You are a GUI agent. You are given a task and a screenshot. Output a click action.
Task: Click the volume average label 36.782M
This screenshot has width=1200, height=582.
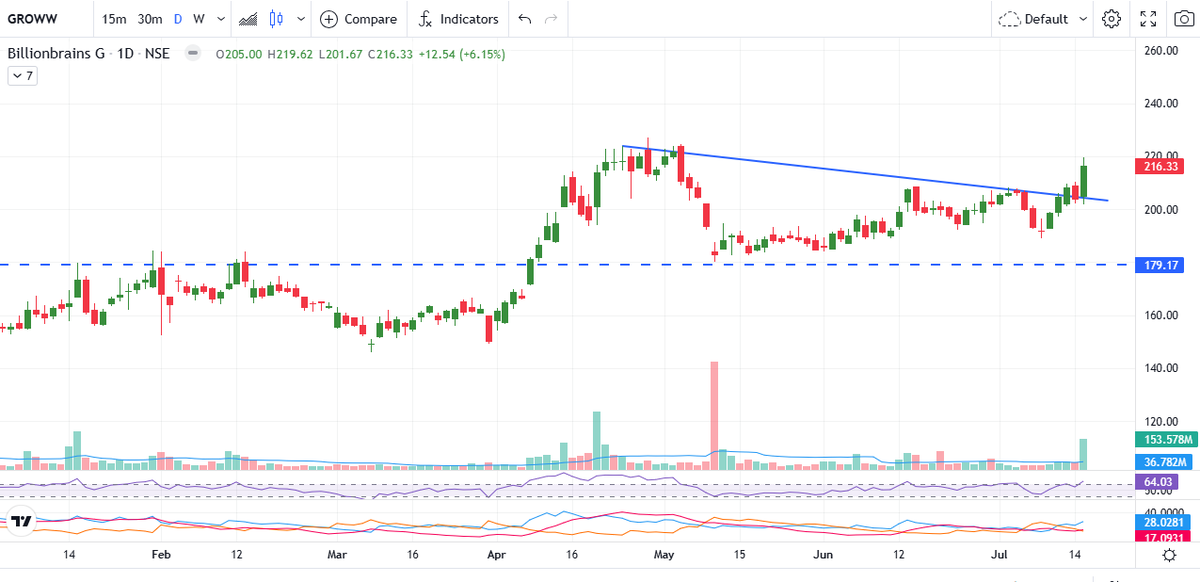point(1165,462)
